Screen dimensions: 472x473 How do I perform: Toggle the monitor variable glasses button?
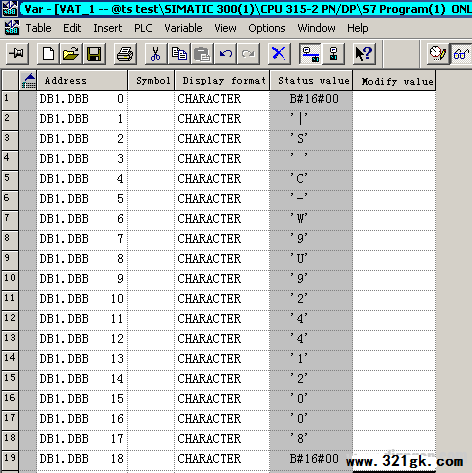[461, 53]
